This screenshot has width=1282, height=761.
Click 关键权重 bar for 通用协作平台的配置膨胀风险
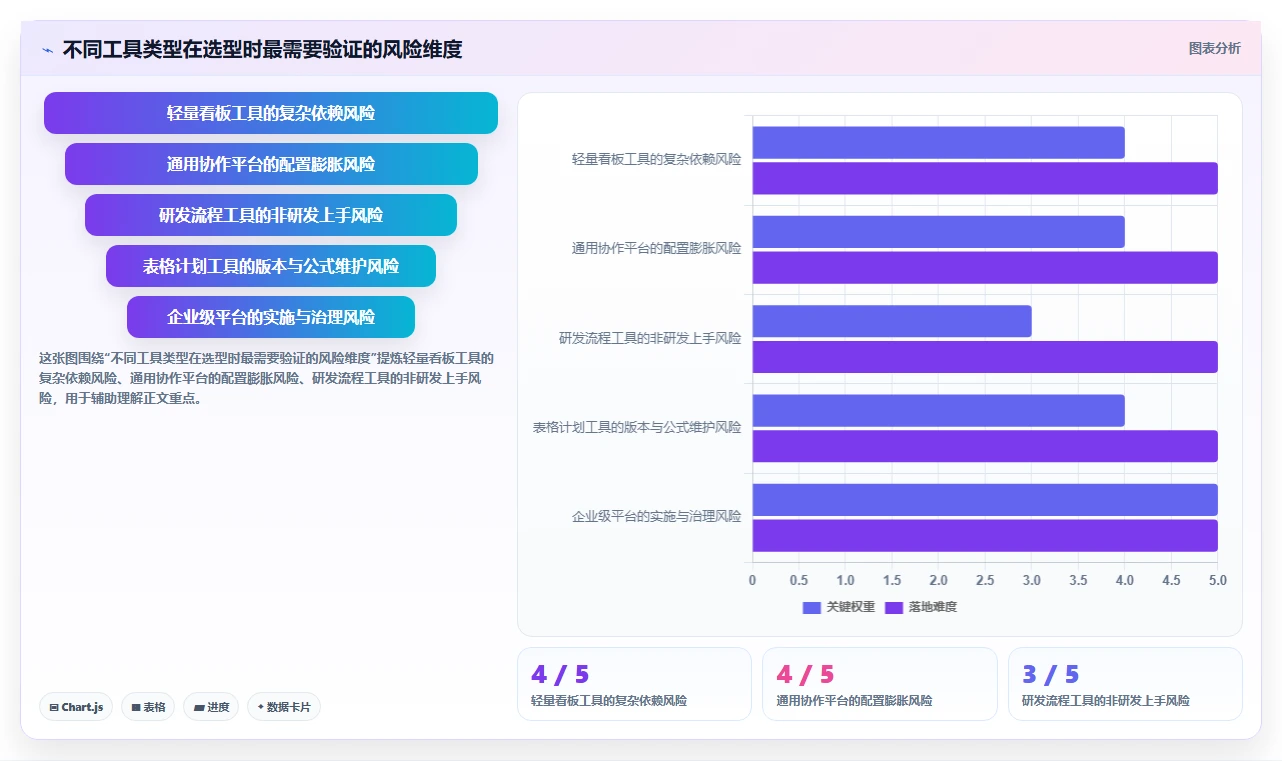point(938,232)
